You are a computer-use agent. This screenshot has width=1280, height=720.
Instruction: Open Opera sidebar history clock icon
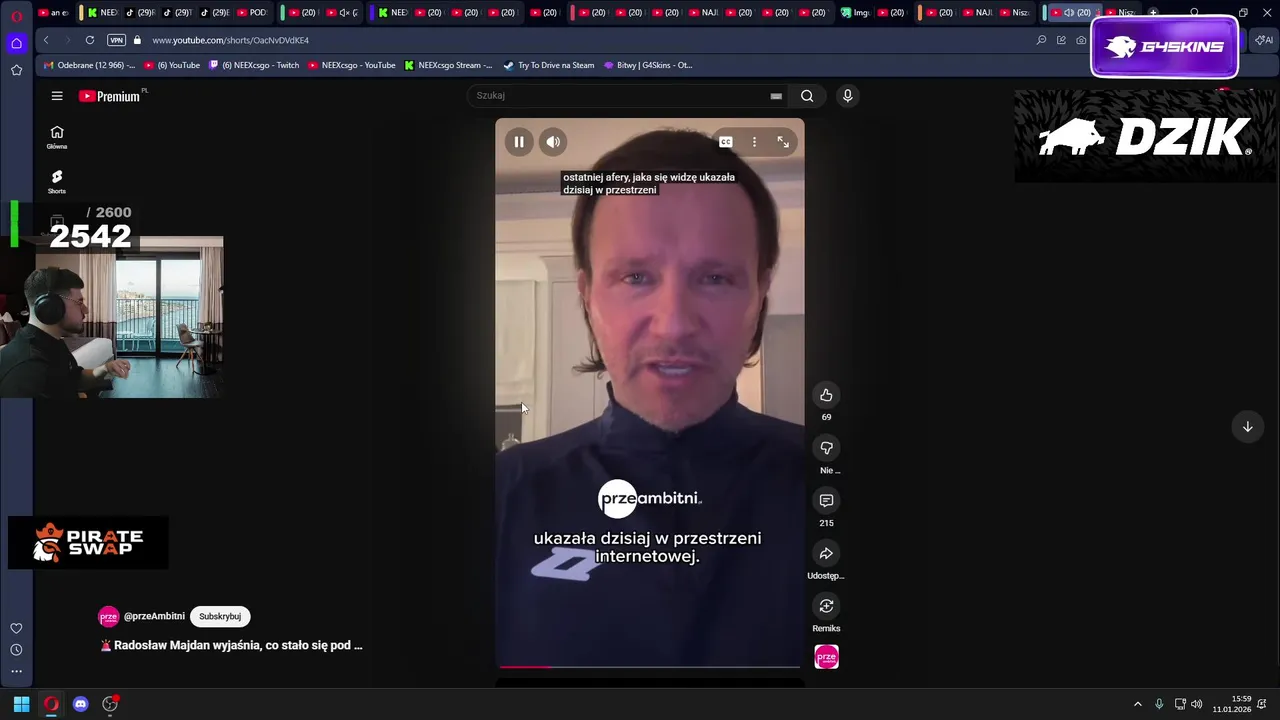coord(16,650)
